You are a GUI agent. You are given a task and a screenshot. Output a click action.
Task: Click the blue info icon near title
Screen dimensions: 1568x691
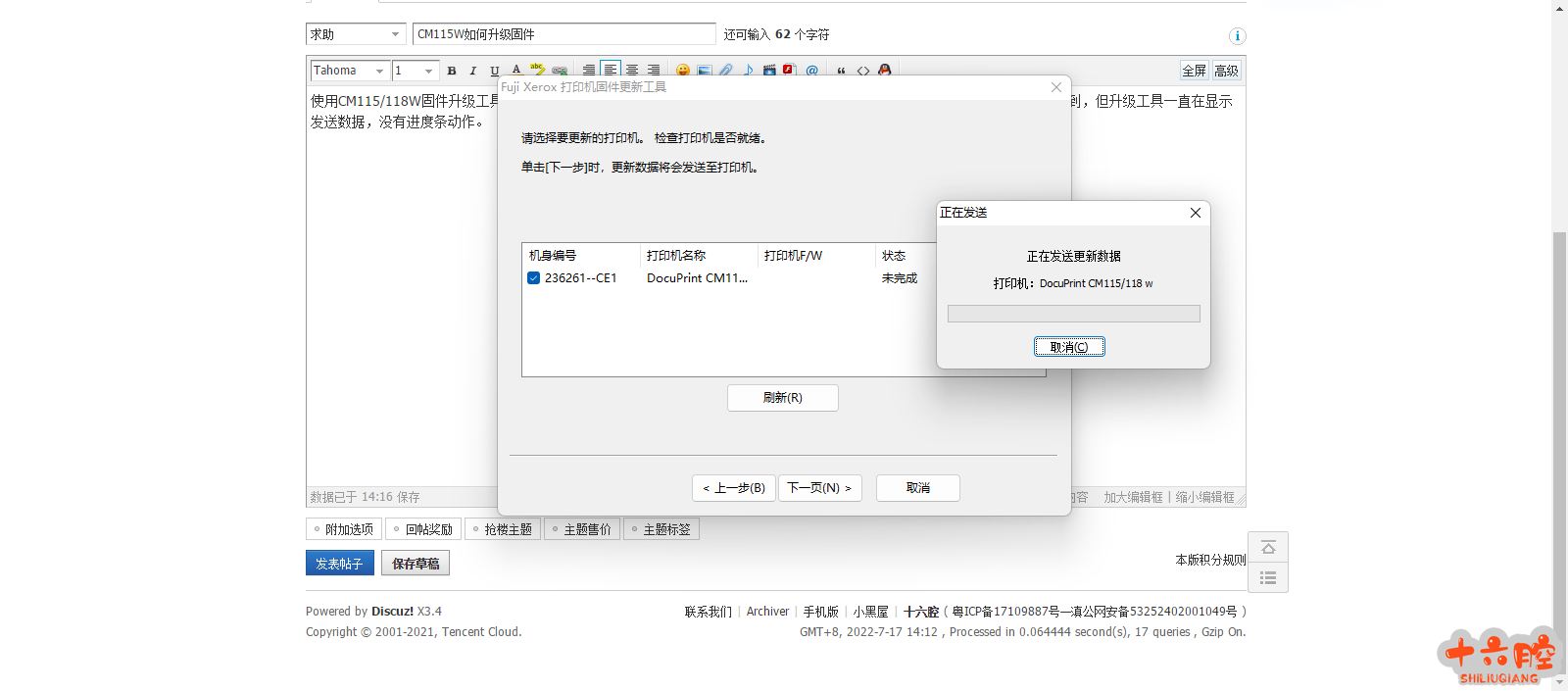(1238, 36)
